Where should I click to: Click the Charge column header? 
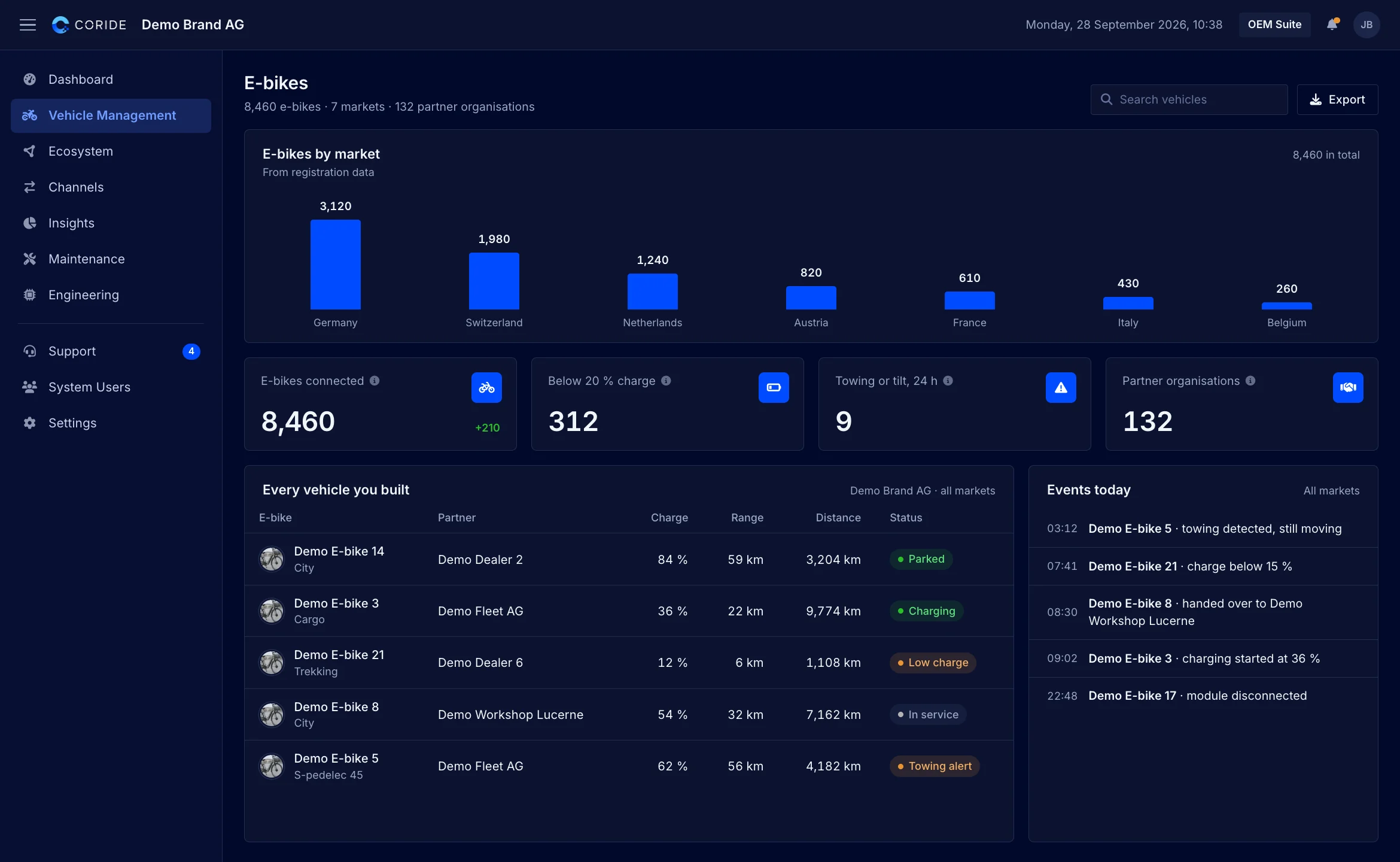coord(669,518)
